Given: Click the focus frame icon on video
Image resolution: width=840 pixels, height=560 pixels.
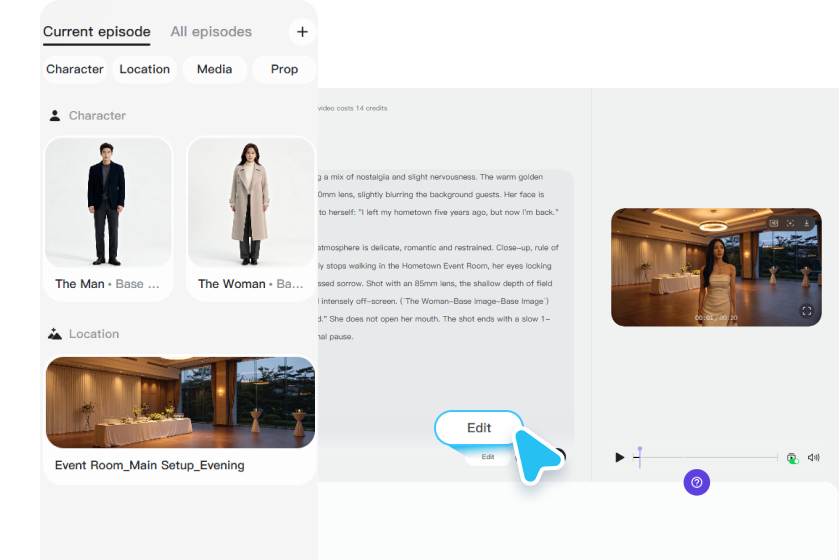Looking at the screenshot, I should (790, 223).
